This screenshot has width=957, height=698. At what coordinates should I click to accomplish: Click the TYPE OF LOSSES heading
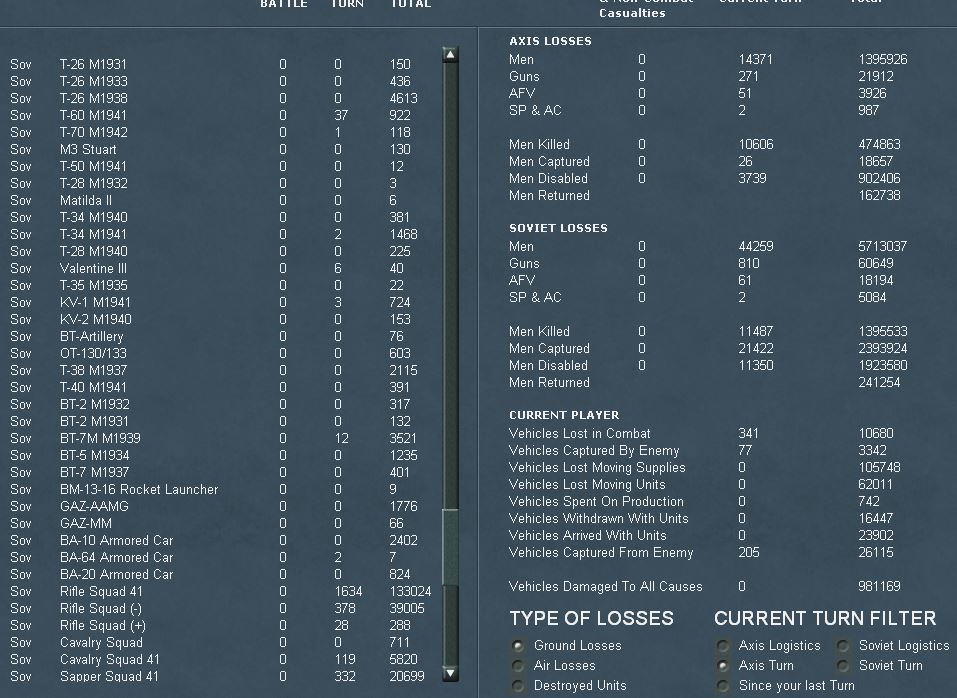pyautogui.click(x=591, y=619)
